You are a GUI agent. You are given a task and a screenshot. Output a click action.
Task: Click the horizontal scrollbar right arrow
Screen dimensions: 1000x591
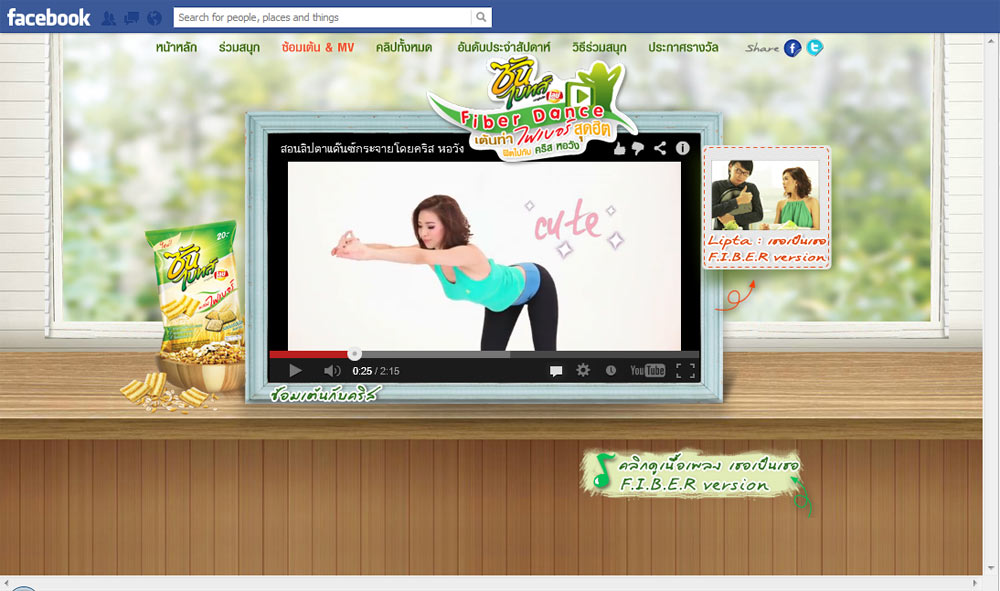click(975, 583)
